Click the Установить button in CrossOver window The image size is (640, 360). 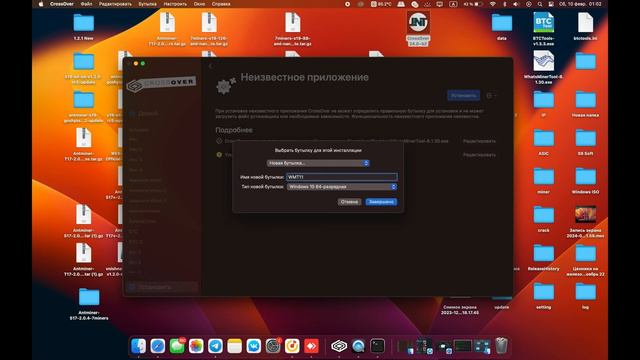click(463, 96)
